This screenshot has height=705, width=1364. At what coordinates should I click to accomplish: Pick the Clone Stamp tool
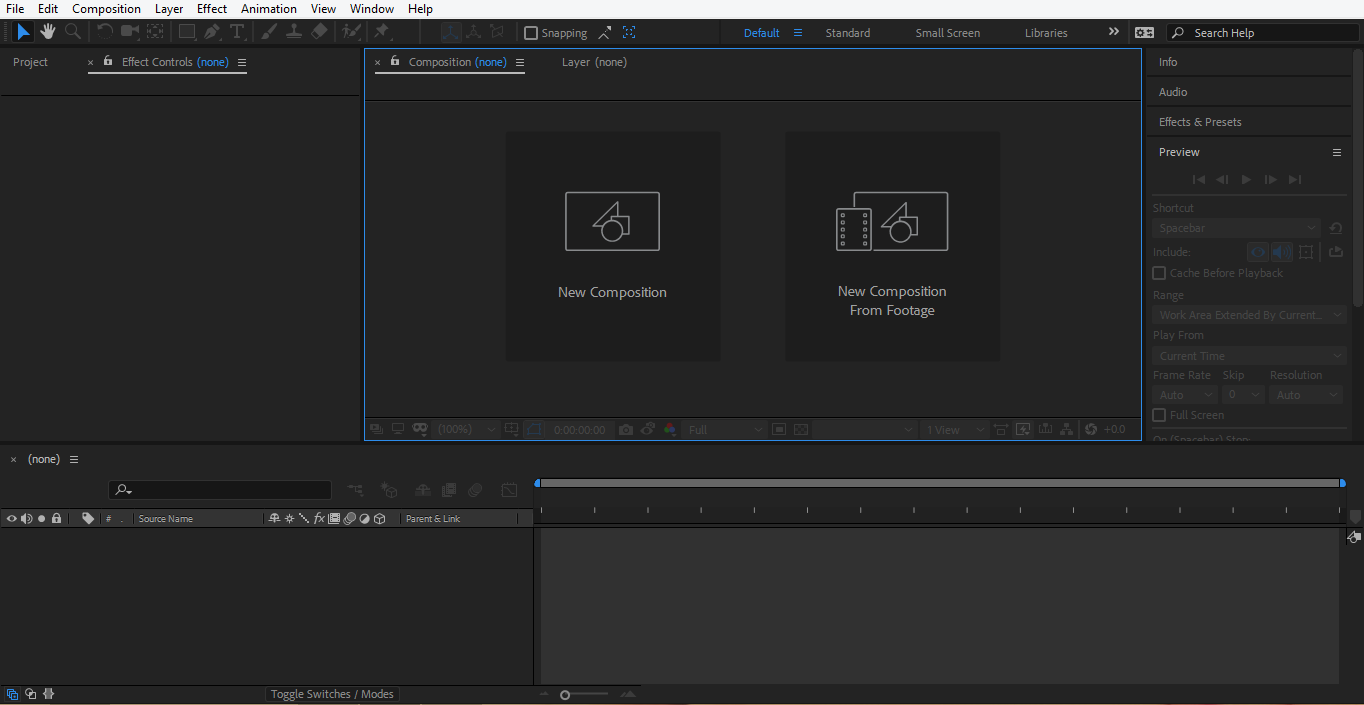point(294,32)
